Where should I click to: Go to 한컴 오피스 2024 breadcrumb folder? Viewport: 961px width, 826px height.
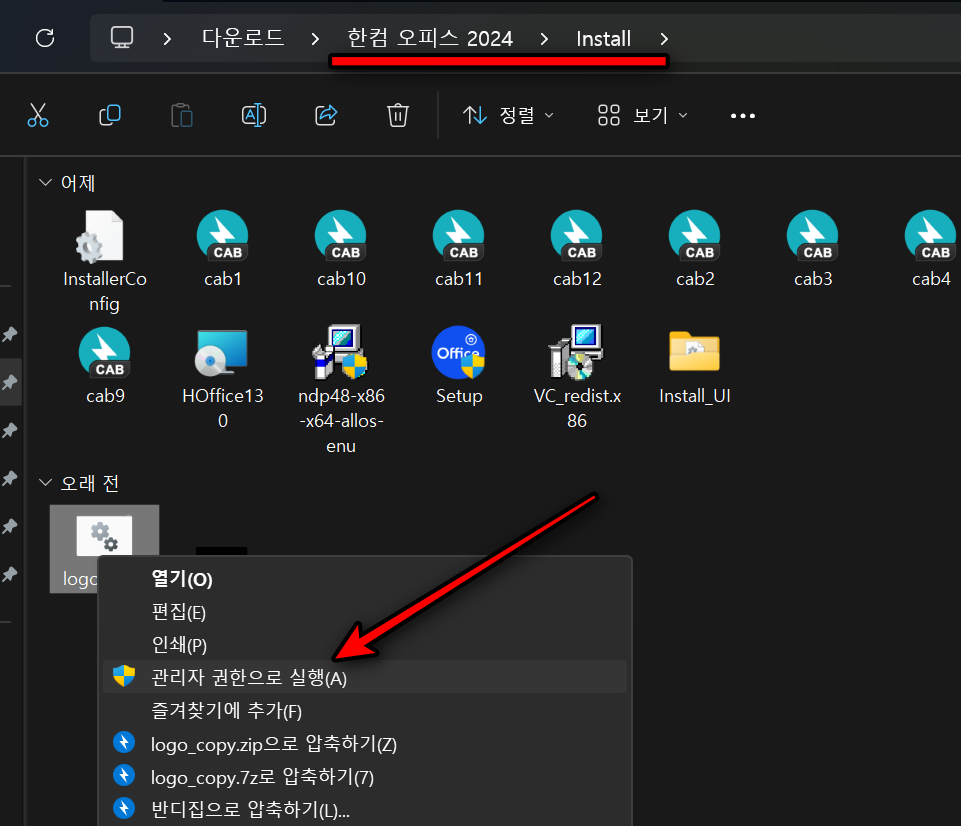tap(430, 38)
